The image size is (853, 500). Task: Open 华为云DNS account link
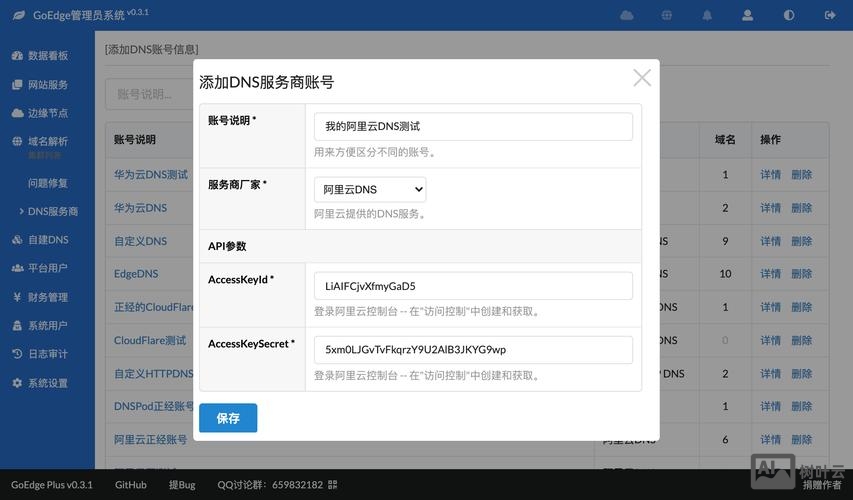(140, 208)
